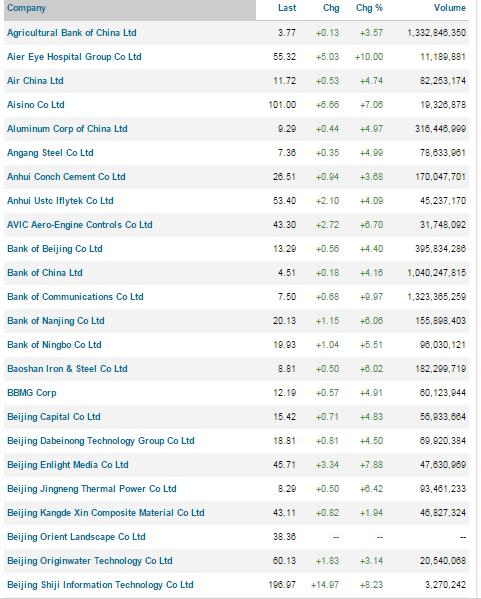Select Beijing Capital last price 15.42
Screen dimensions: 481x599
[x=284, y=417]
